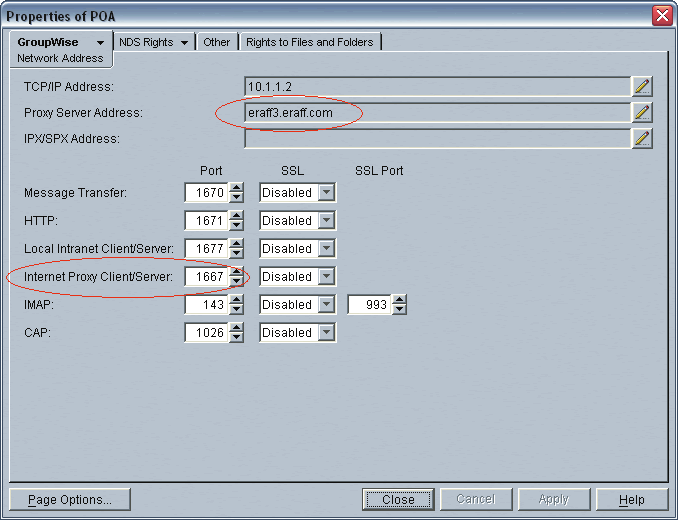Open the CAP SSL dropdown
Image resolution: width=678 pixels, height=520 pixels.
(x=326, y=333)
